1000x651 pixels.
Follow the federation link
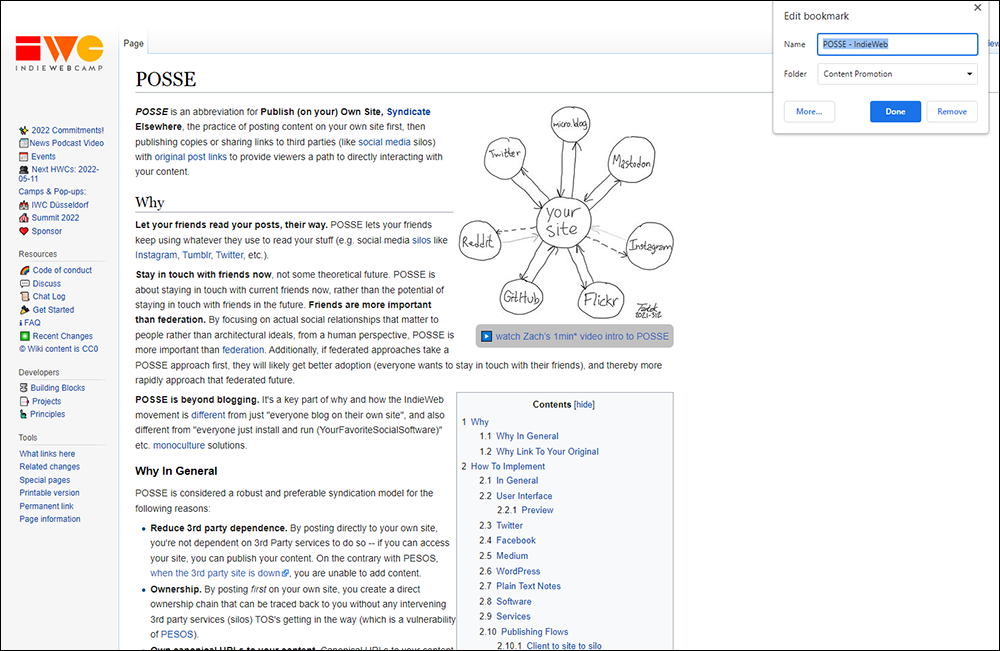click(x=243, y=350)
